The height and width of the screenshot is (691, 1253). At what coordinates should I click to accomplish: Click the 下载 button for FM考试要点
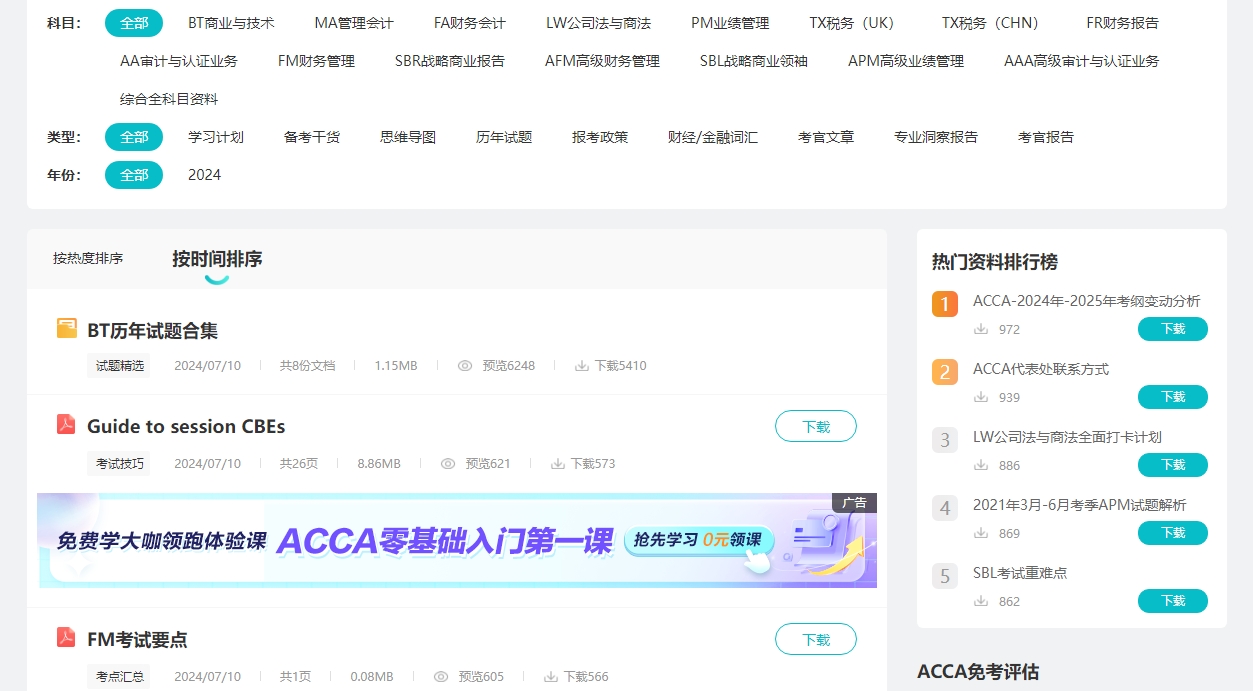coord(815,638)
